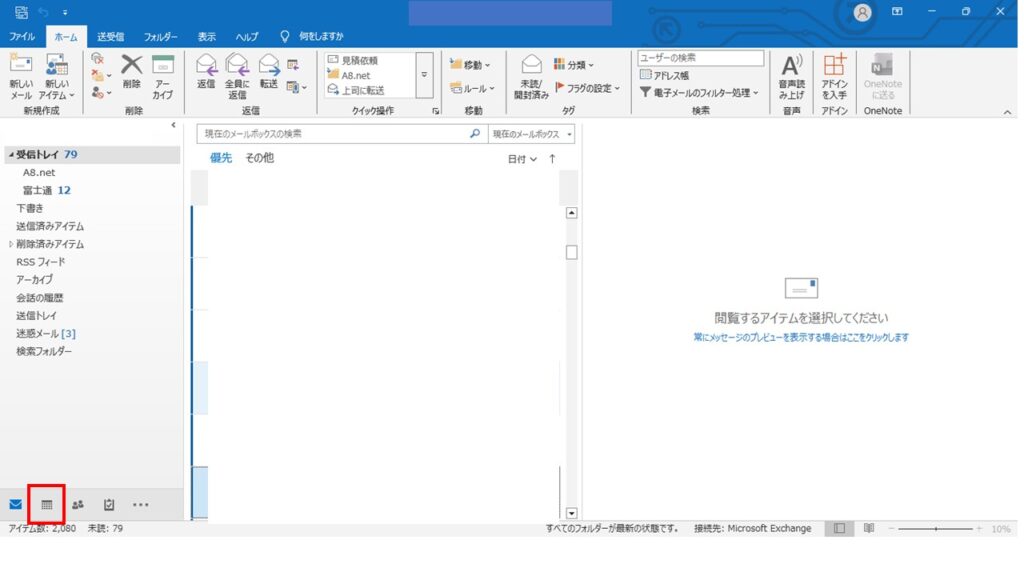Toggle sort direction arrow in message list
Viewport: 1024px width, 576px height.
click(552, 159)
